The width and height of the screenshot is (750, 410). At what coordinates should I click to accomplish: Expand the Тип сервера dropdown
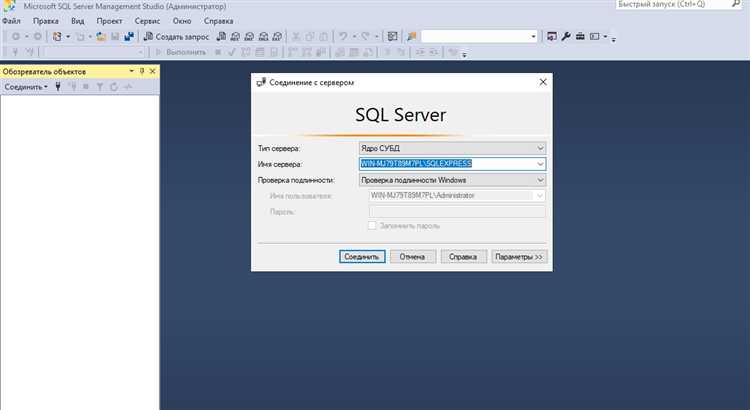(x=540, y=148)
